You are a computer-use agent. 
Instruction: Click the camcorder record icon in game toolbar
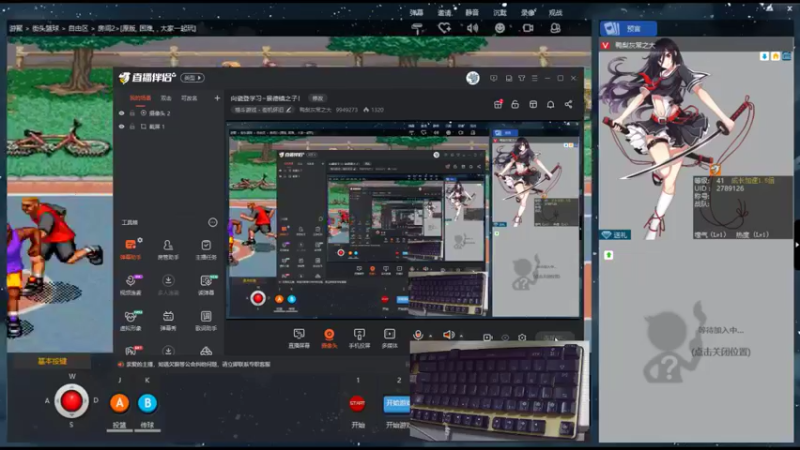(x=528, y=28)
